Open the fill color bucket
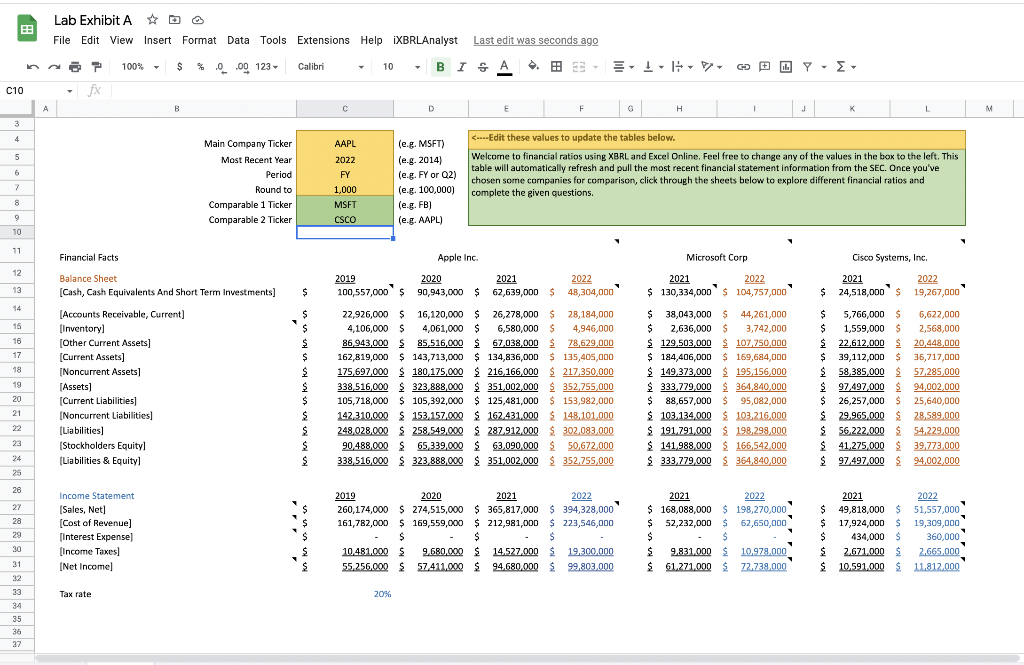The image size is (1024, 665). (x=534, y=66)
